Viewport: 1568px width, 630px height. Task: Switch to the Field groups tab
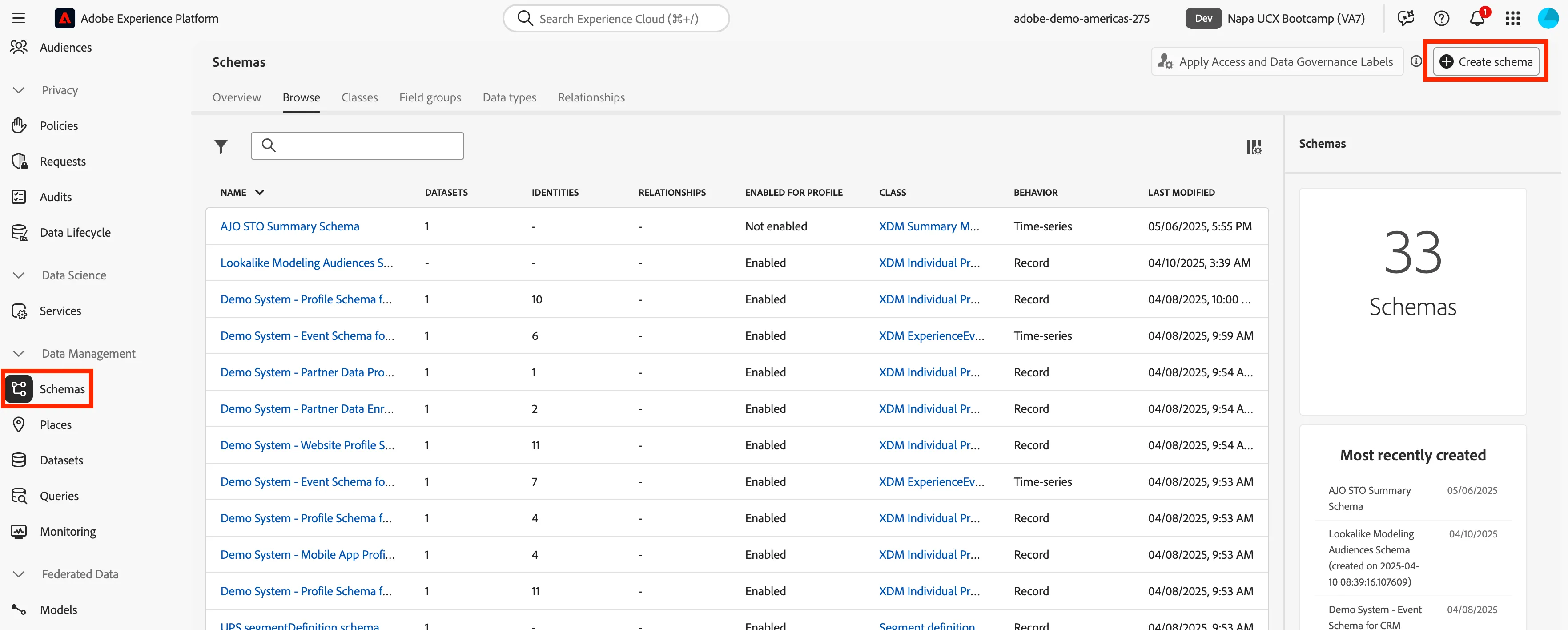click(x=430, y=97)
